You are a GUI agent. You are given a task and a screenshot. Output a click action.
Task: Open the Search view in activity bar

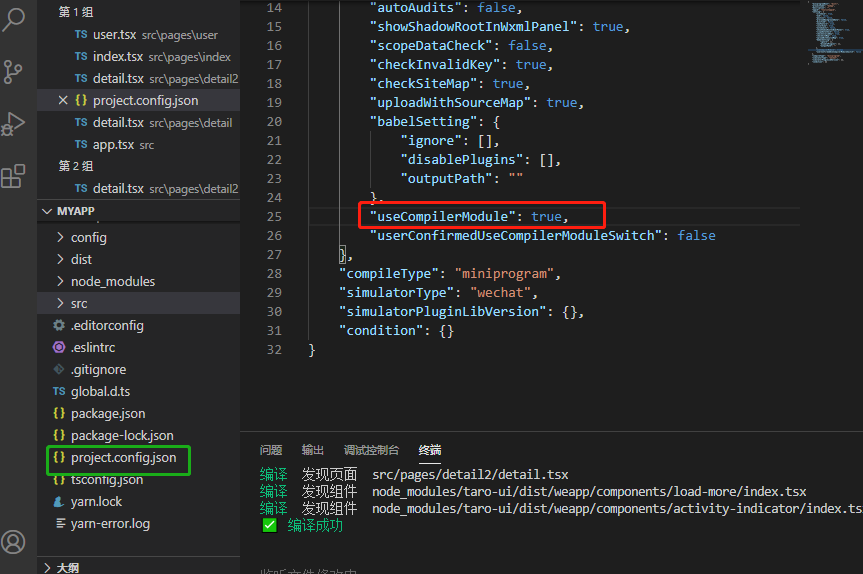pyautogui.click(x=14, y=19)
